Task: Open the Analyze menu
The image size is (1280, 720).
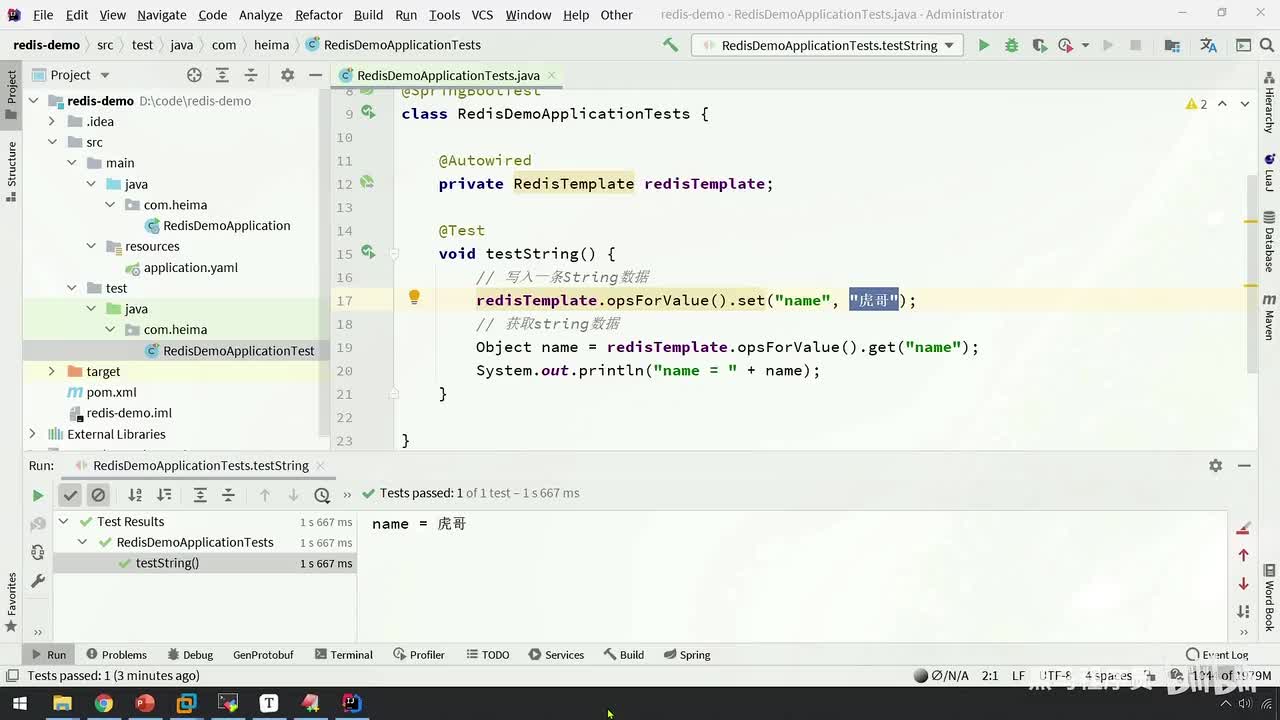Action: point(261,15)
